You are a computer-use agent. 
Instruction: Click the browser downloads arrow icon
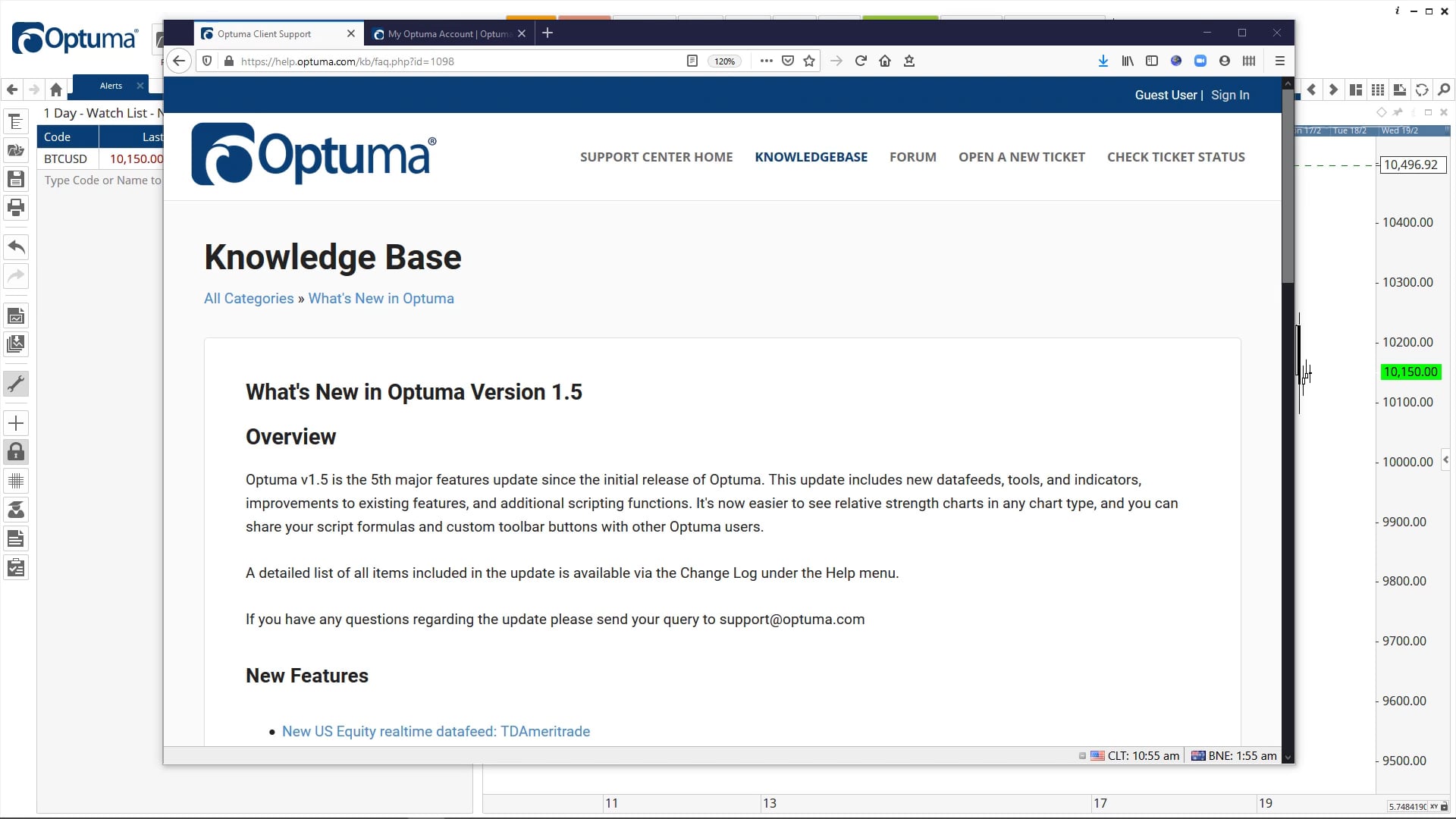click(x=1103, y=61)
